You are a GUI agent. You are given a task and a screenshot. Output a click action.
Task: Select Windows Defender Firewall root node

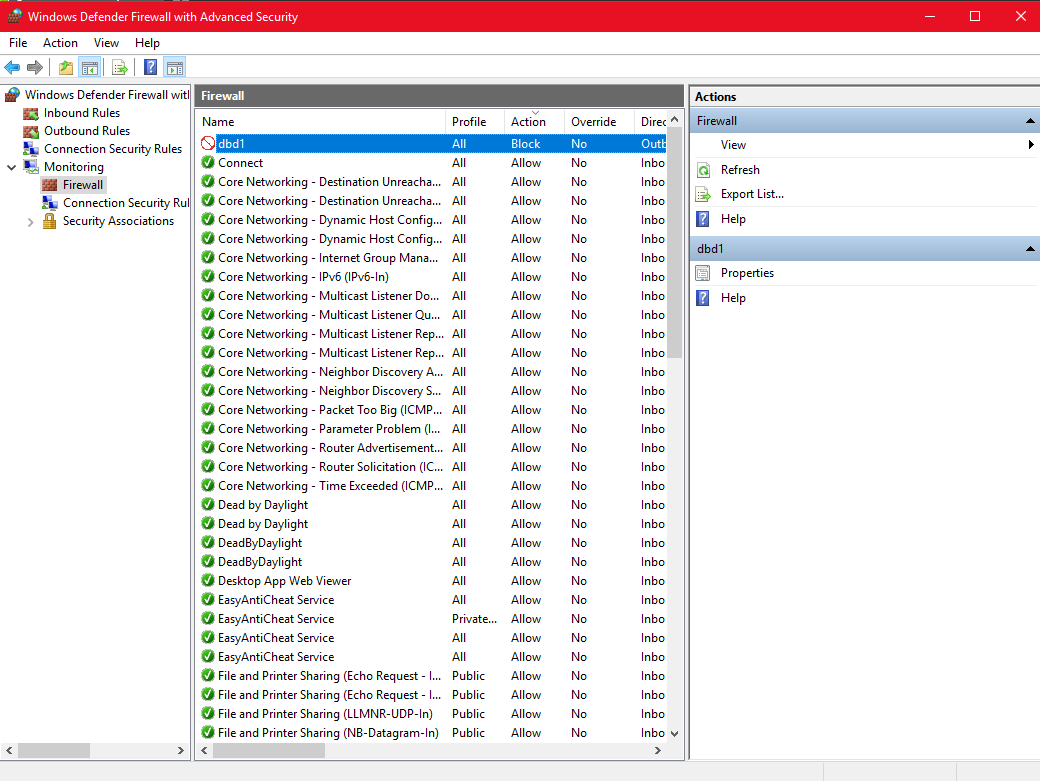[107, 95]
